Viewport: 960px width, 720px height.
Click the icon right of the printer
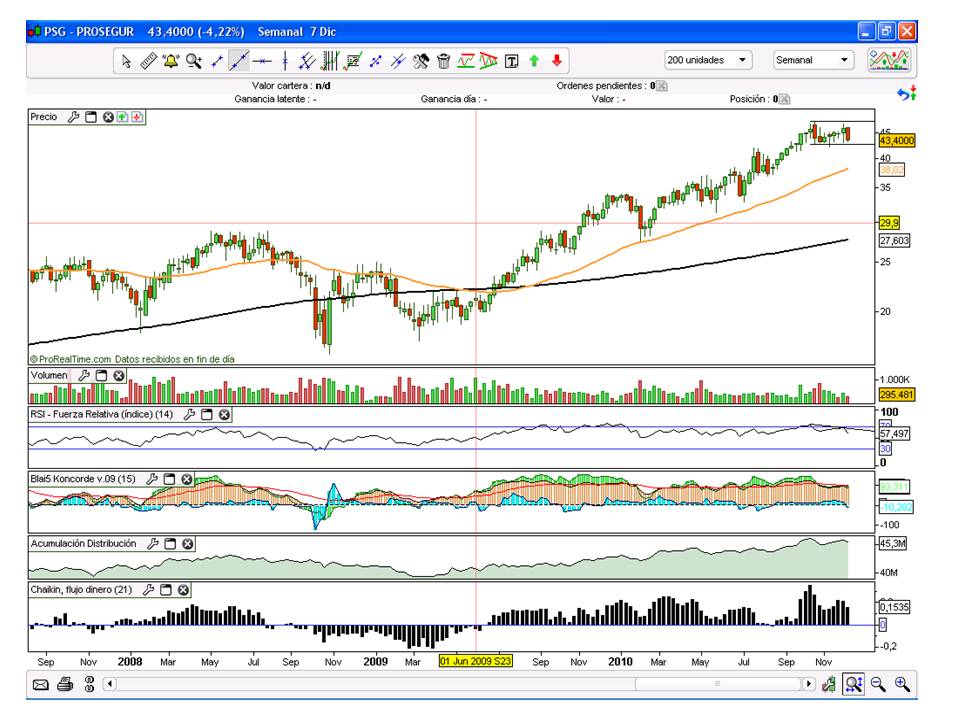click(89, 684)
